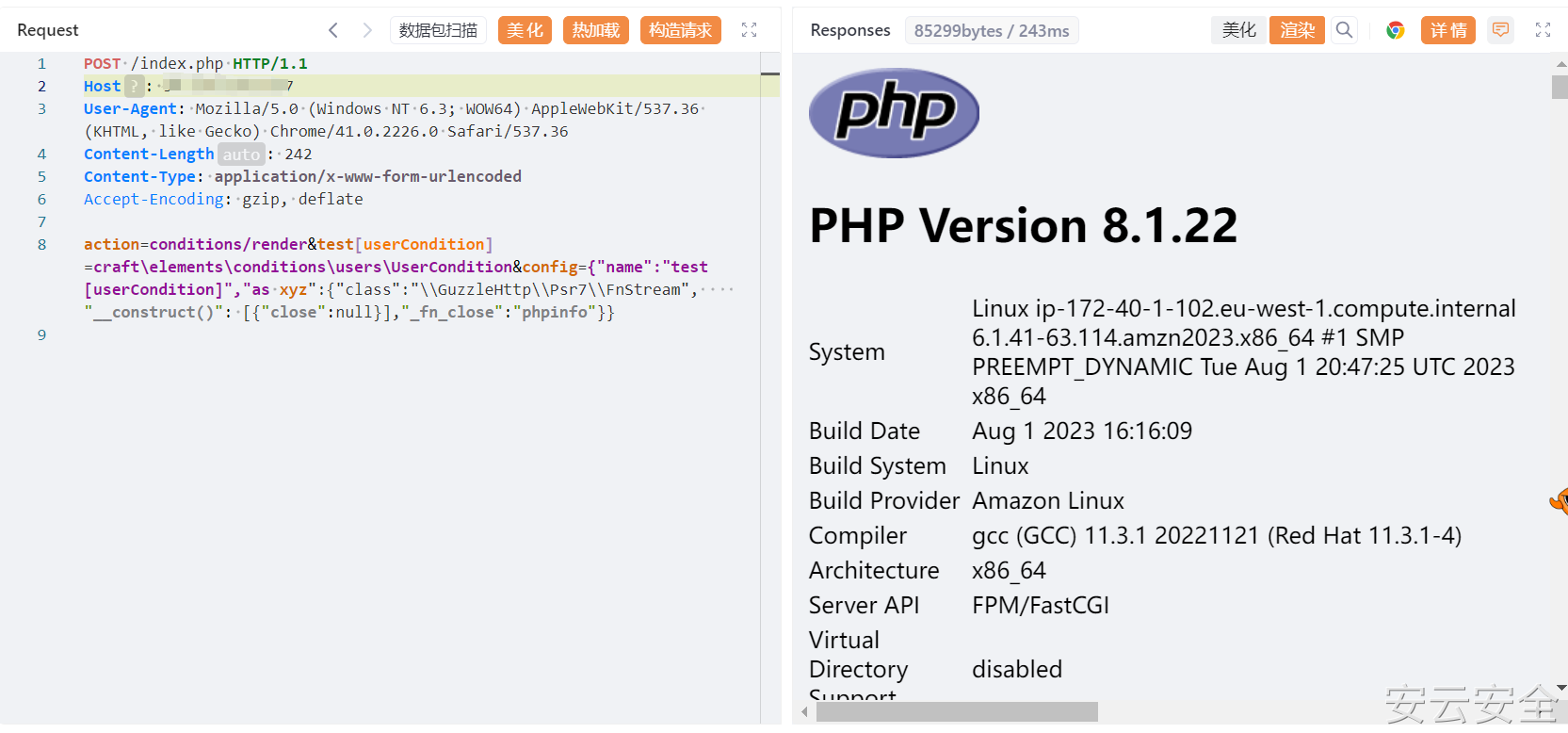Click the Architecture x86_64 value

1009,571
